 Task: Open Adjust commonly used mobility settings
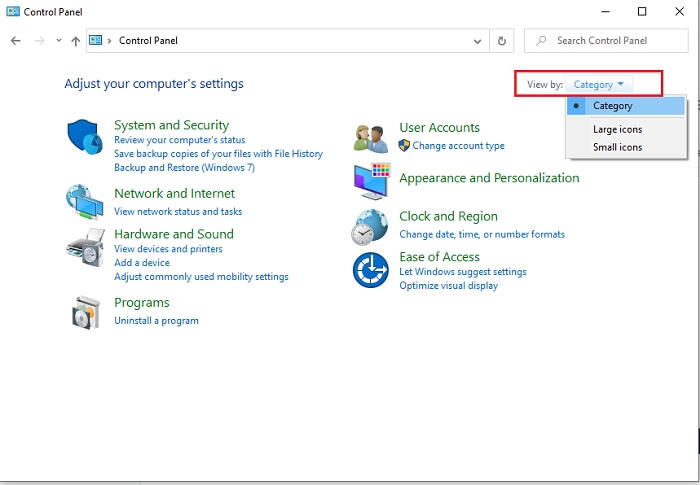[x=201, y=277]
